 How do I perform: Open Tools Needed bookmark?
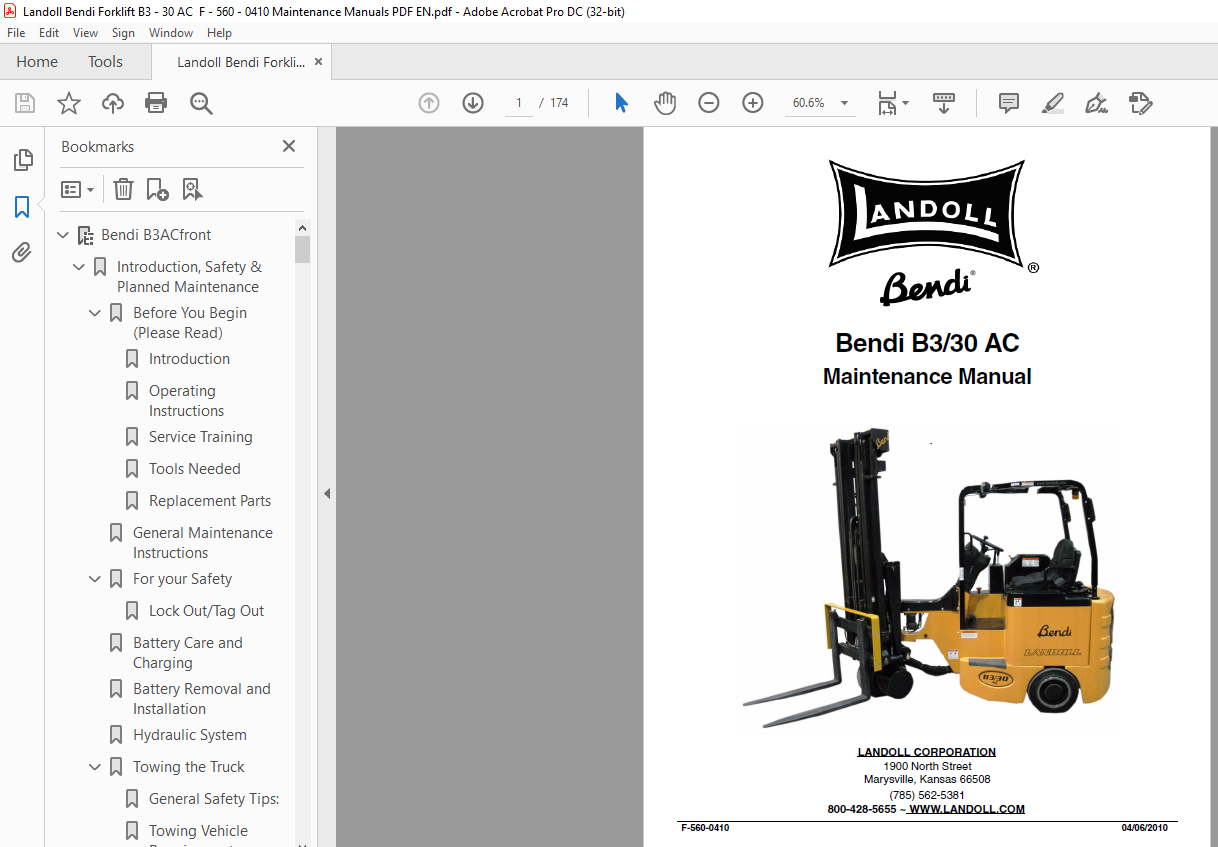pyautogui.click(x=194, y=469)
